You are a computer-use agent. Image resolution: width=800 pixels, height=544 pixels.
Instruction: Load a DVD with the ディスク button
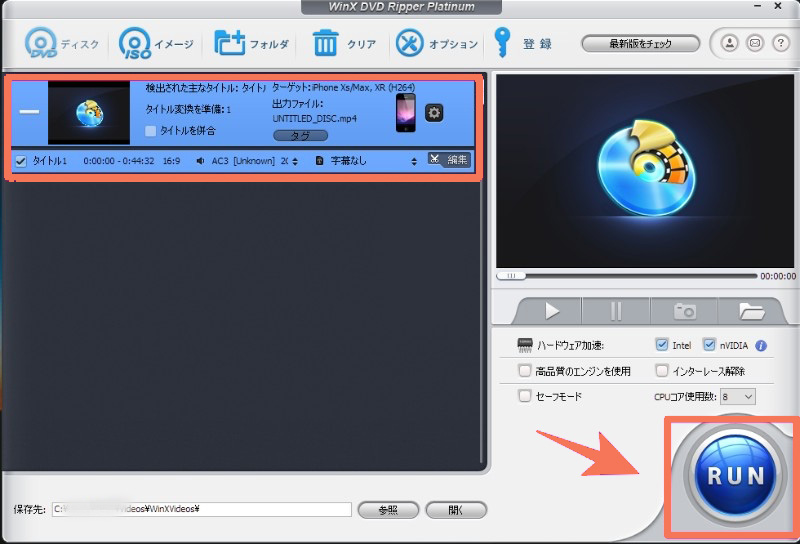(61, 44)
